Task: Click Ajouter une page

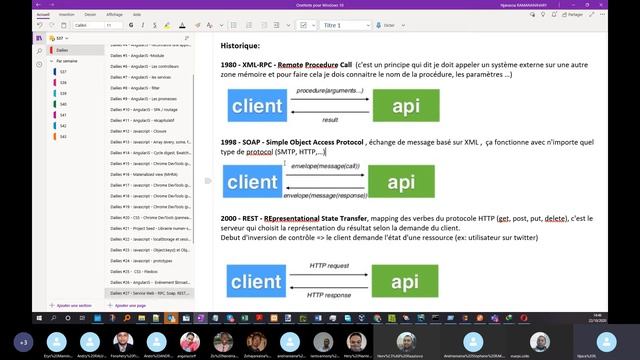Action: pos(127,305)
